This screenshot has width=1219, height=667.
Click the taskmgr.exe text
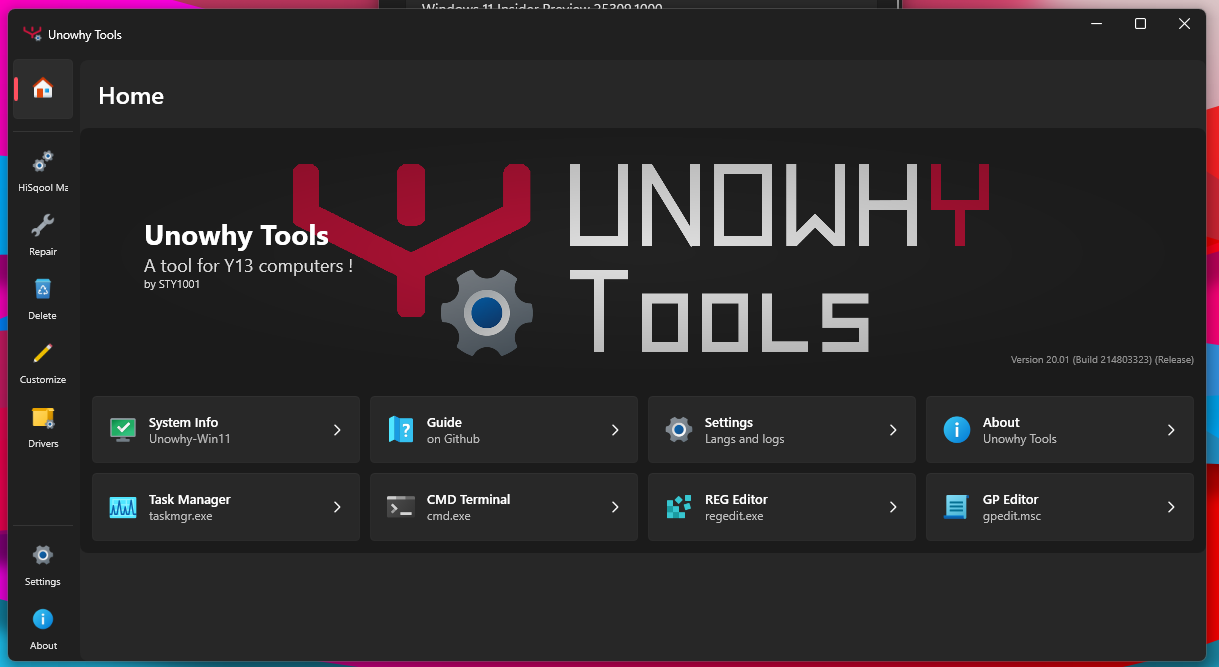point(180,516)
